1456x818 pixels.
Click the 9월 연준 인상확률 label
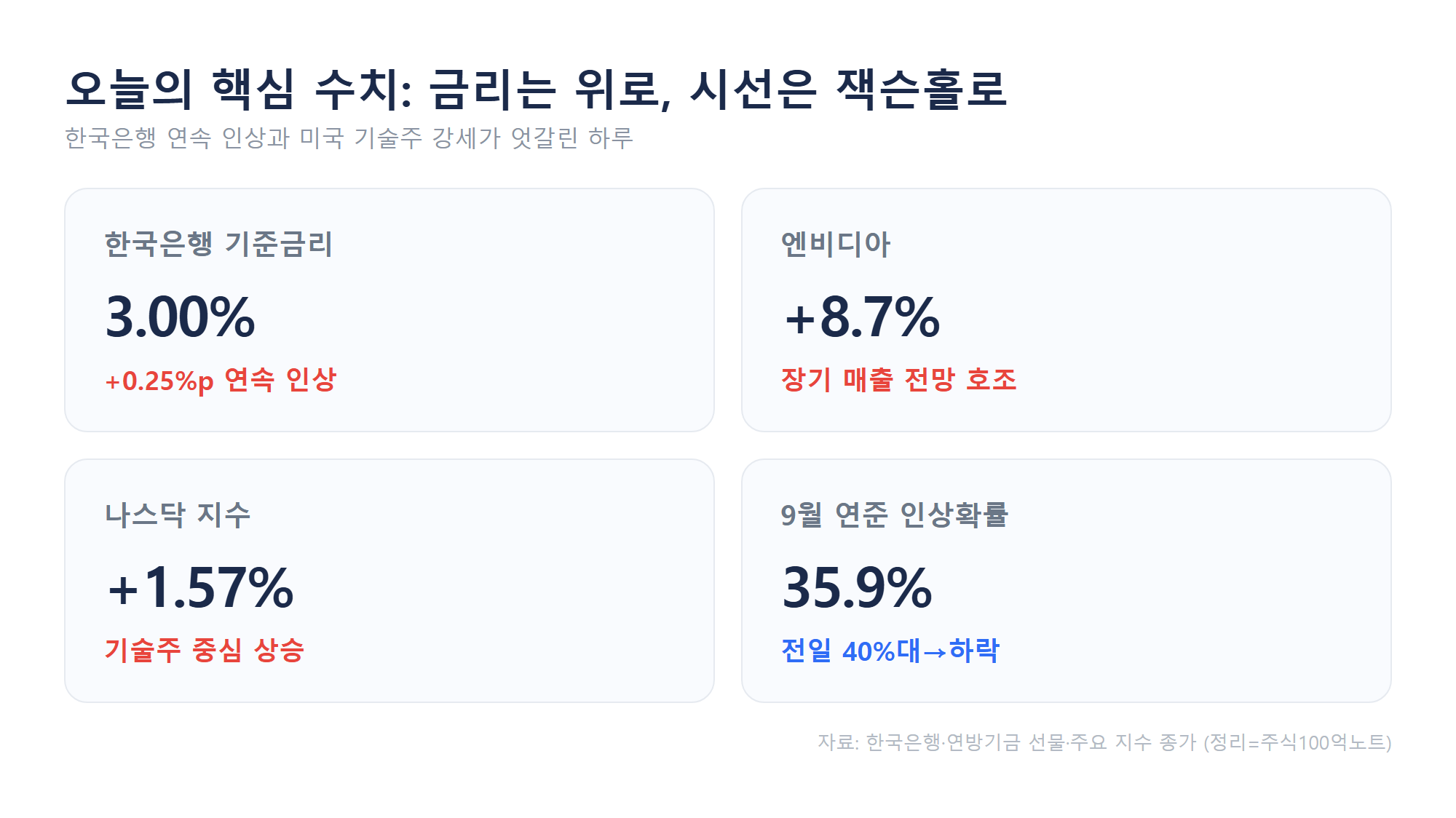click(x=895, y=515)
